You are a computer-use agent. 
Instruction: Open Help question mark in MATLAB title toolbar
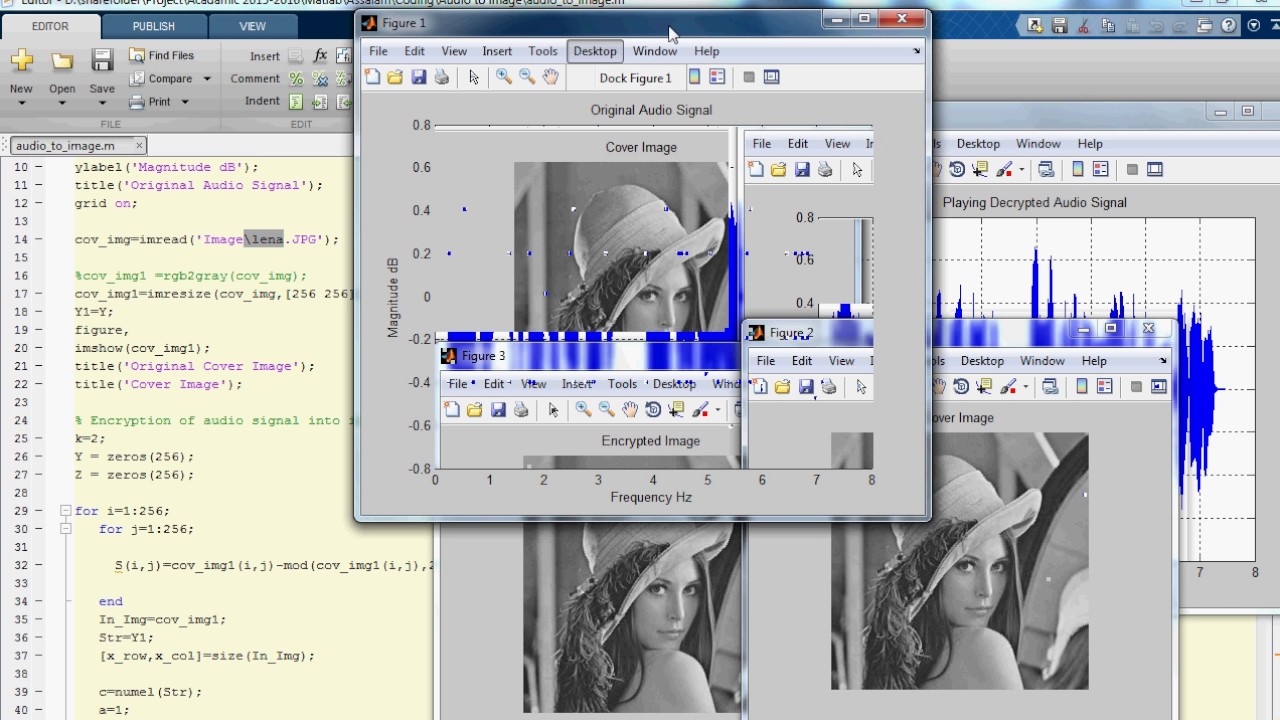click(1231, 27)
